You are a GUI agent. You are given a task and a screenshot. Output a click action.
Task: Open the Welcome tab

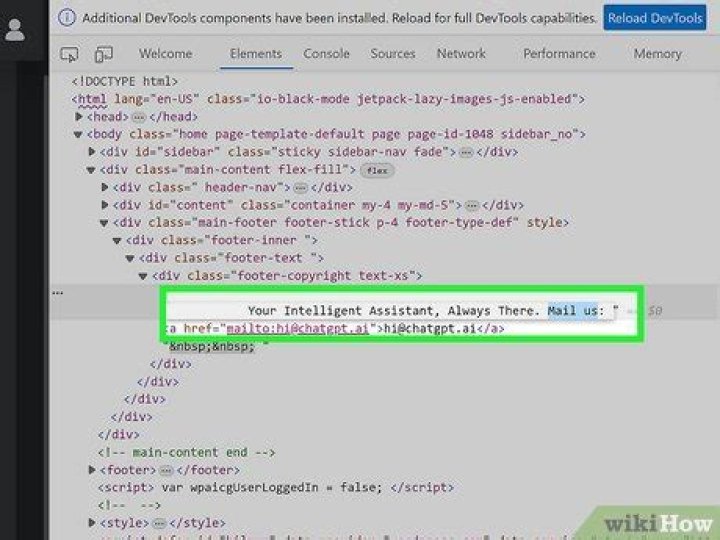[165, 54]
